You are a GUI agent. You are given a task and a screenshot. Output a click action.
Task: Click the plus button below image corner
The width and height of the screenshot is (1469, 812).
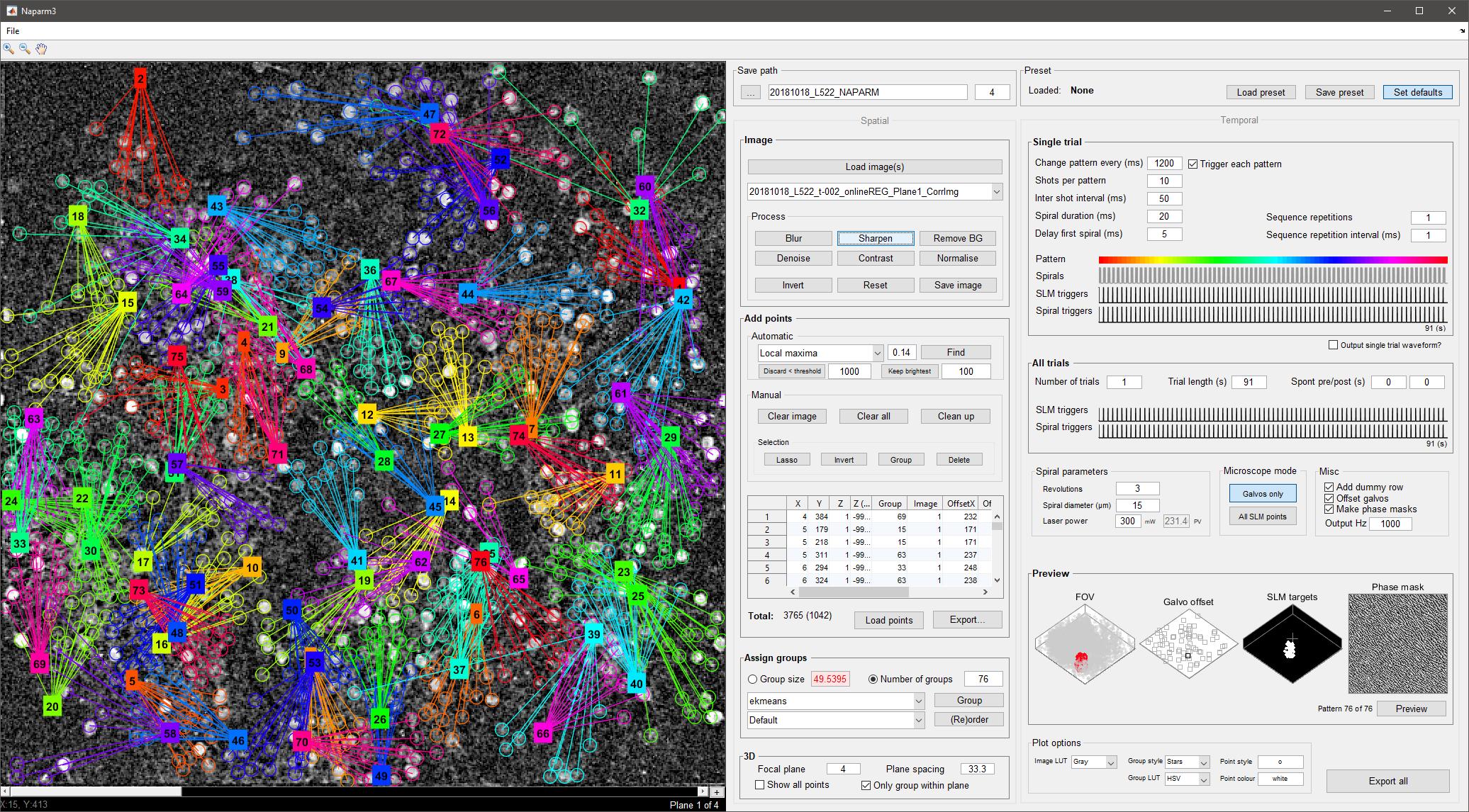pos(717,792)
